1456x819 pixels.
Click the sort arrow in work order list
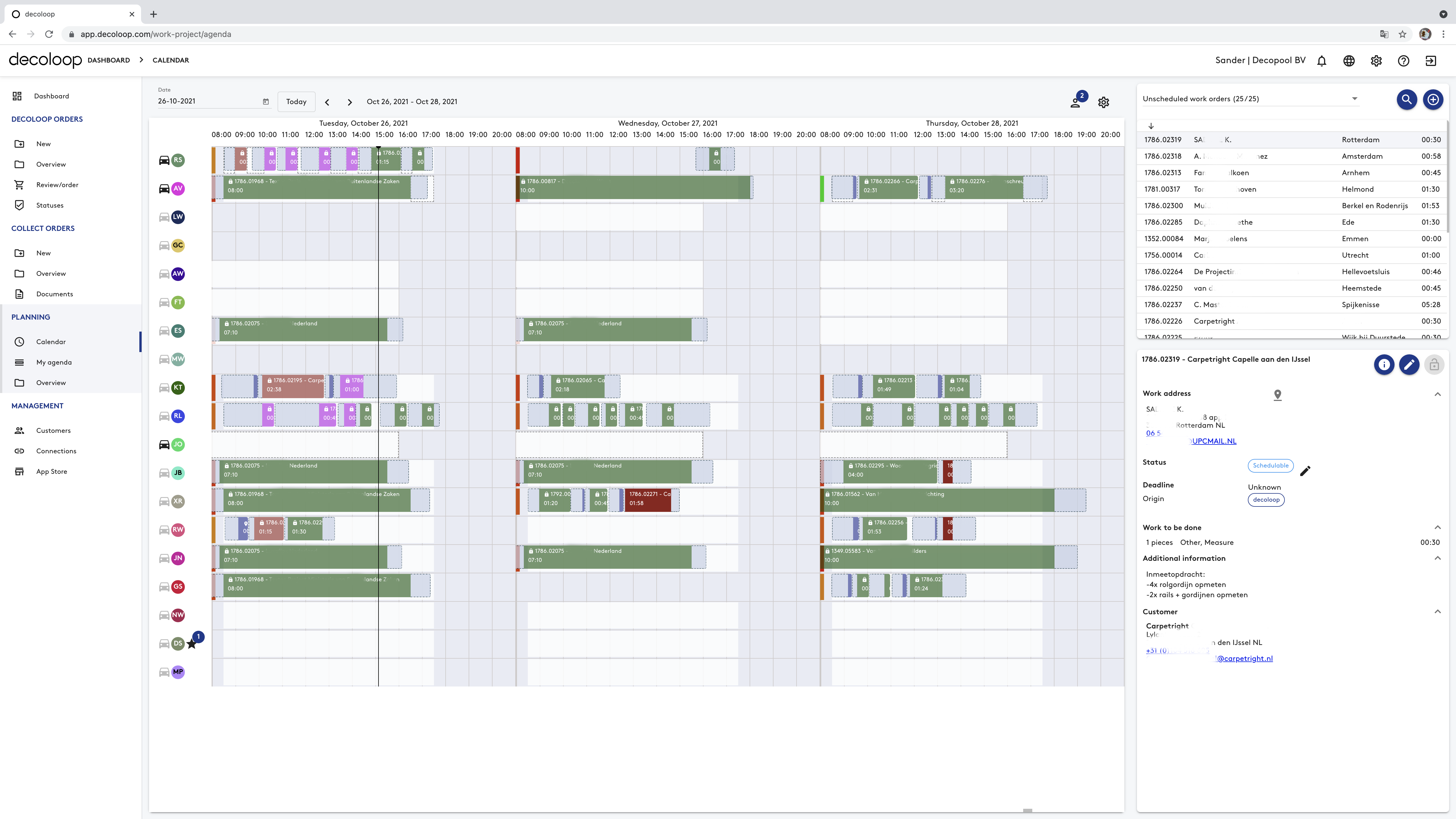1151,126
